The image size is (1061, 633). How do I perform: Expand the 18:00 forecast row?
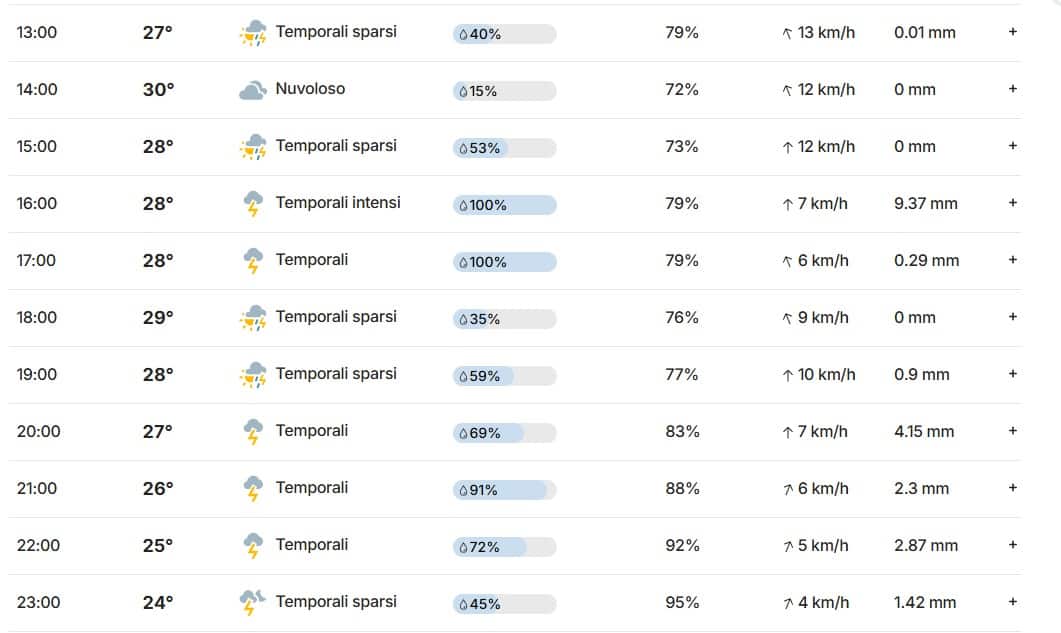[1013, 317]
